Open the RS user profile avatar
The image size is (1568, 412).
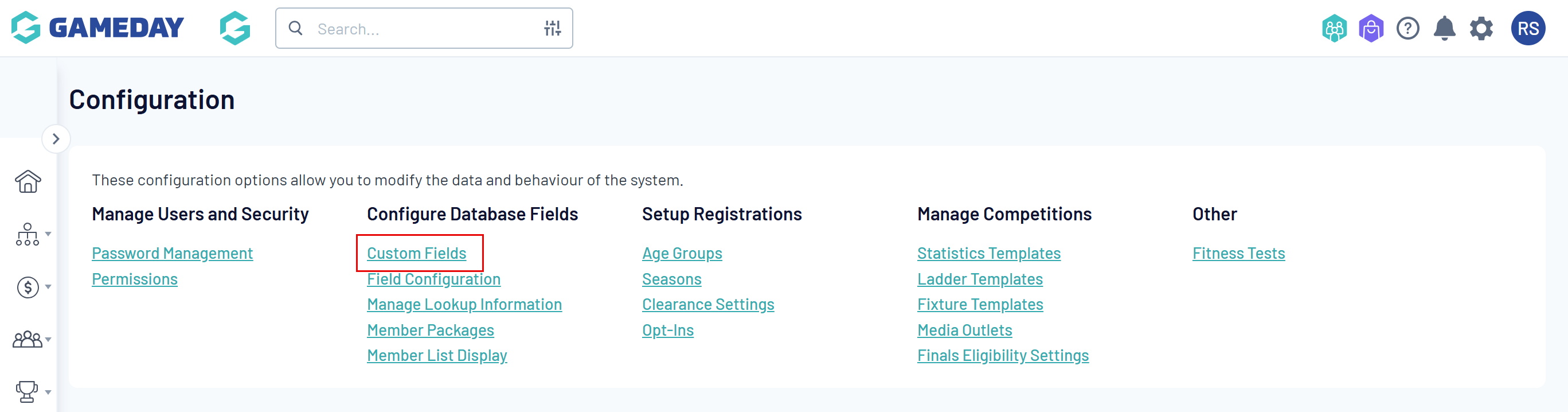coord(1527,29)
